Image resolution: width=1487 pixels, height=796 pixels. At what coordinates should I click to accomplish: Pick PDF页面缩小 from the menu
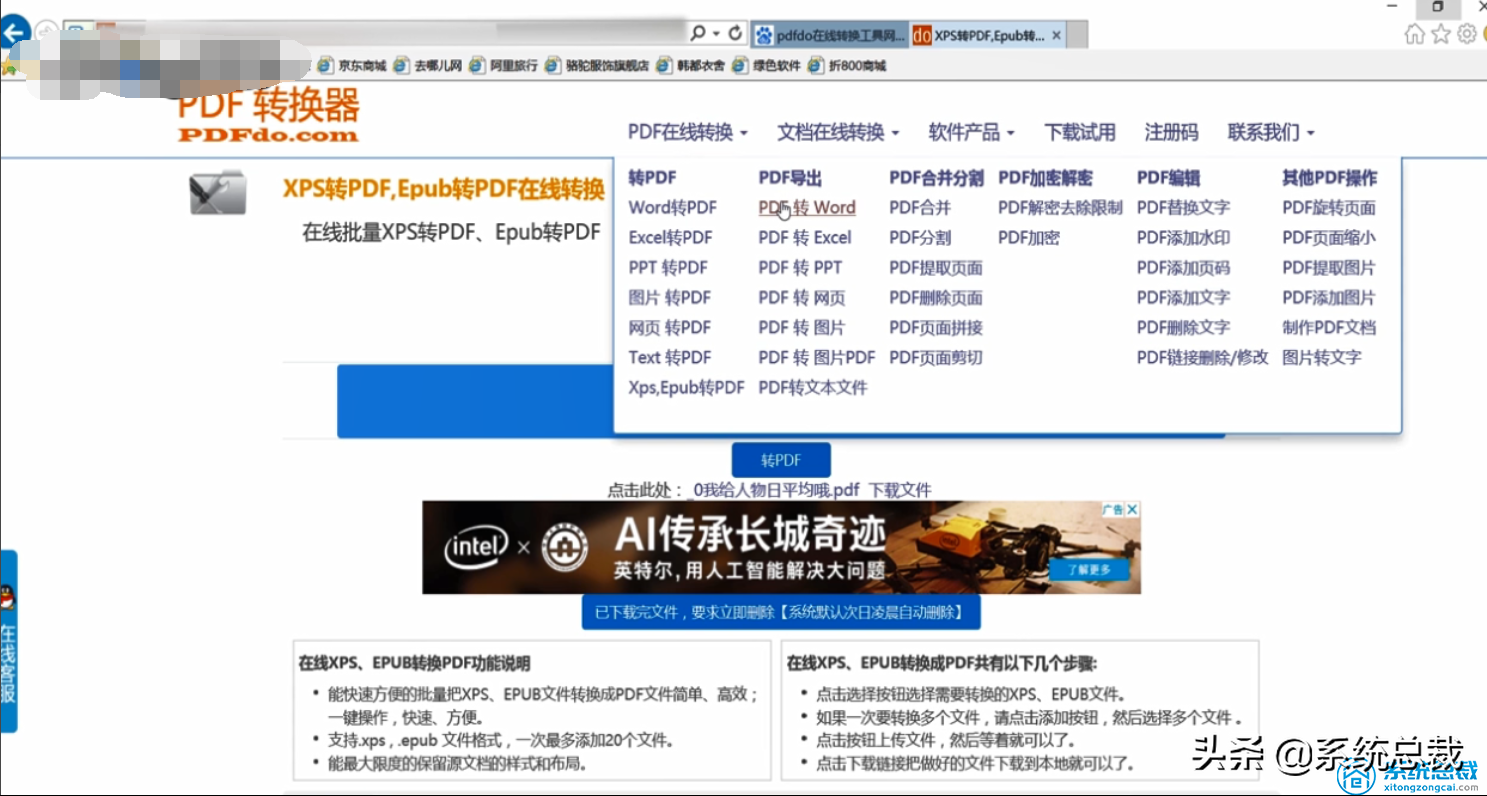pyautogui.click(x=1329, y=238)
